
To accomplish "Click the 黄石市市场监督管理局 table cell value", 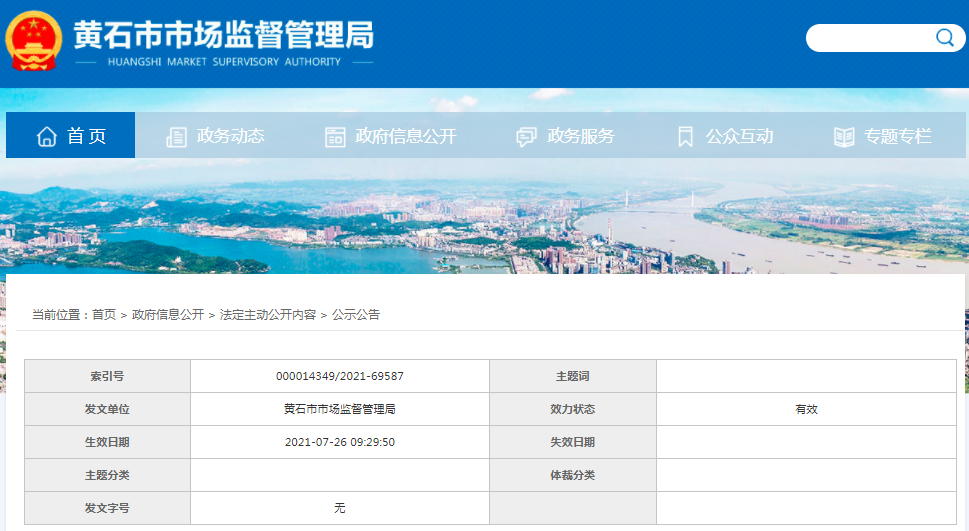I will click(340, 409).
